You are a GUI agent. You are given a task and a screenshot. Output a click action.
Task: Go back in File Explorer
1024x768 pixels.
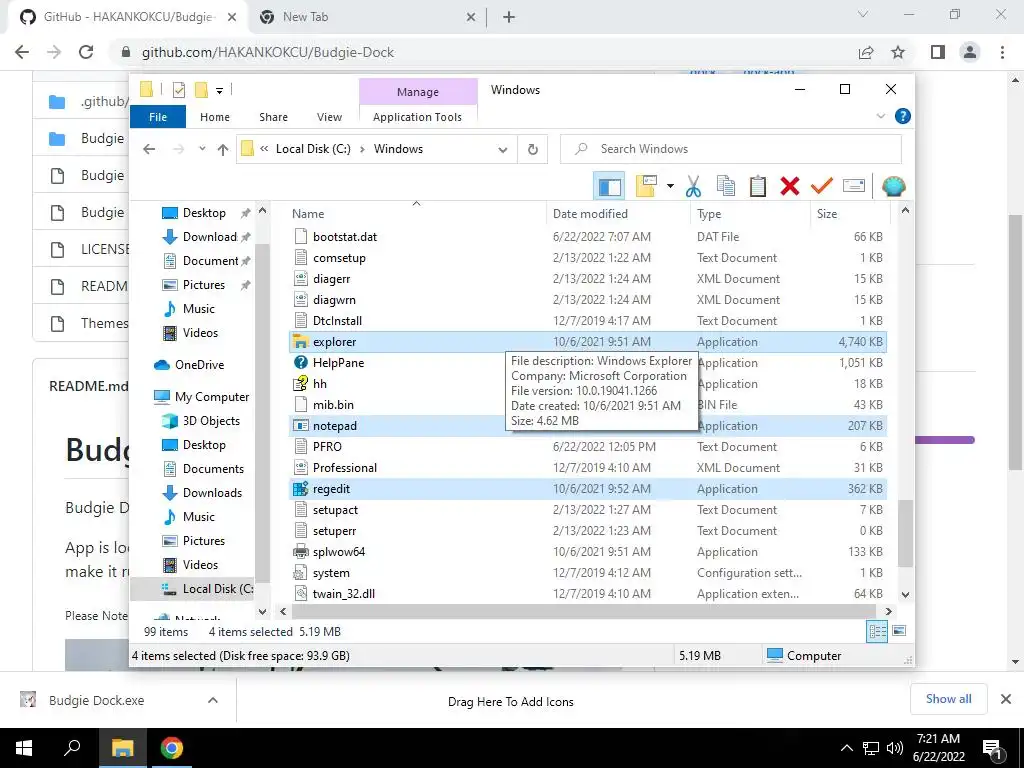pyautogui.click(x=149, y=150)
